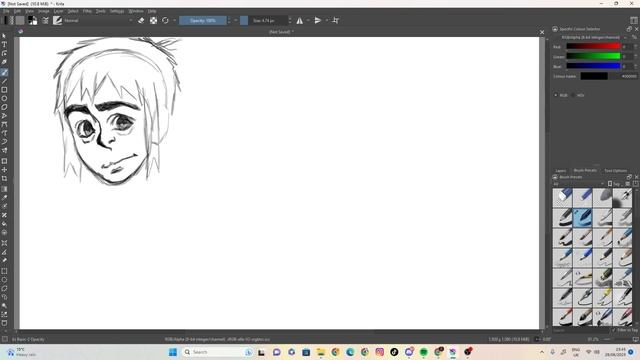Switch to the Tool Options tab
Screen dimensions: 640x360
coord(616,171)
